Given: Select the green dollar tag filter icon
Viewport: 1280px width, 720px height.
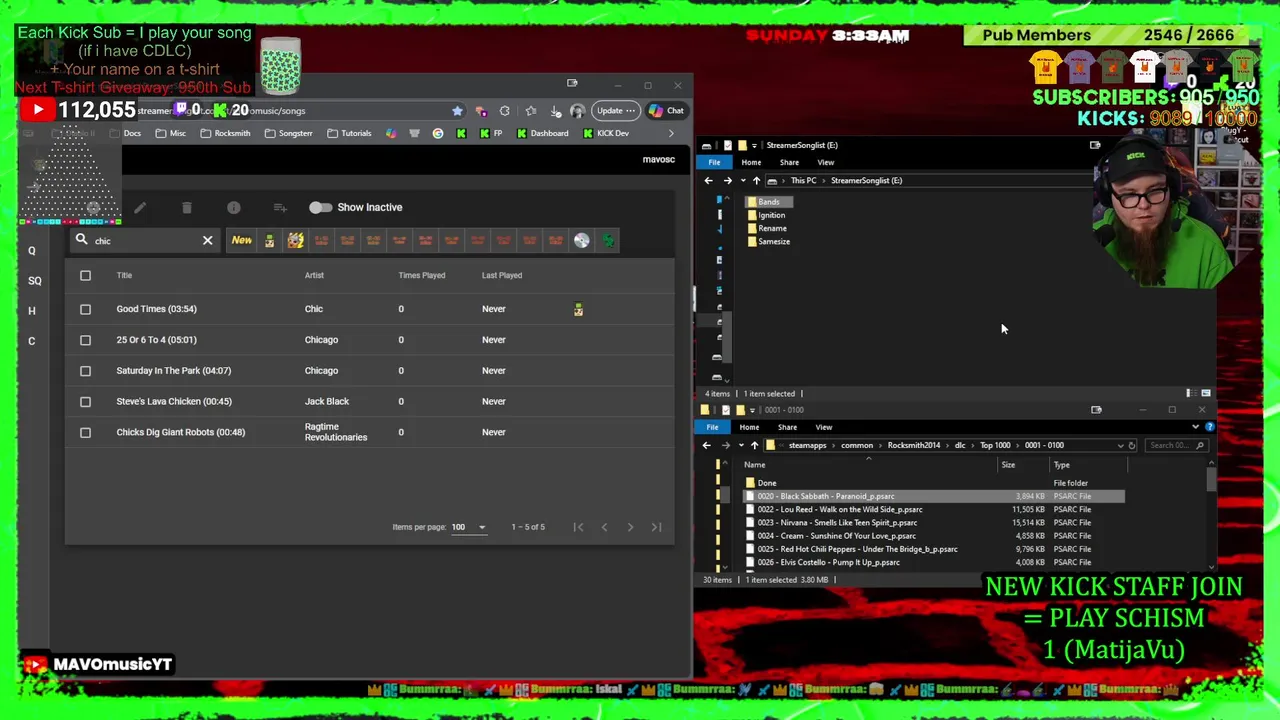Looking at the screenshot, I should click(607, 240).
